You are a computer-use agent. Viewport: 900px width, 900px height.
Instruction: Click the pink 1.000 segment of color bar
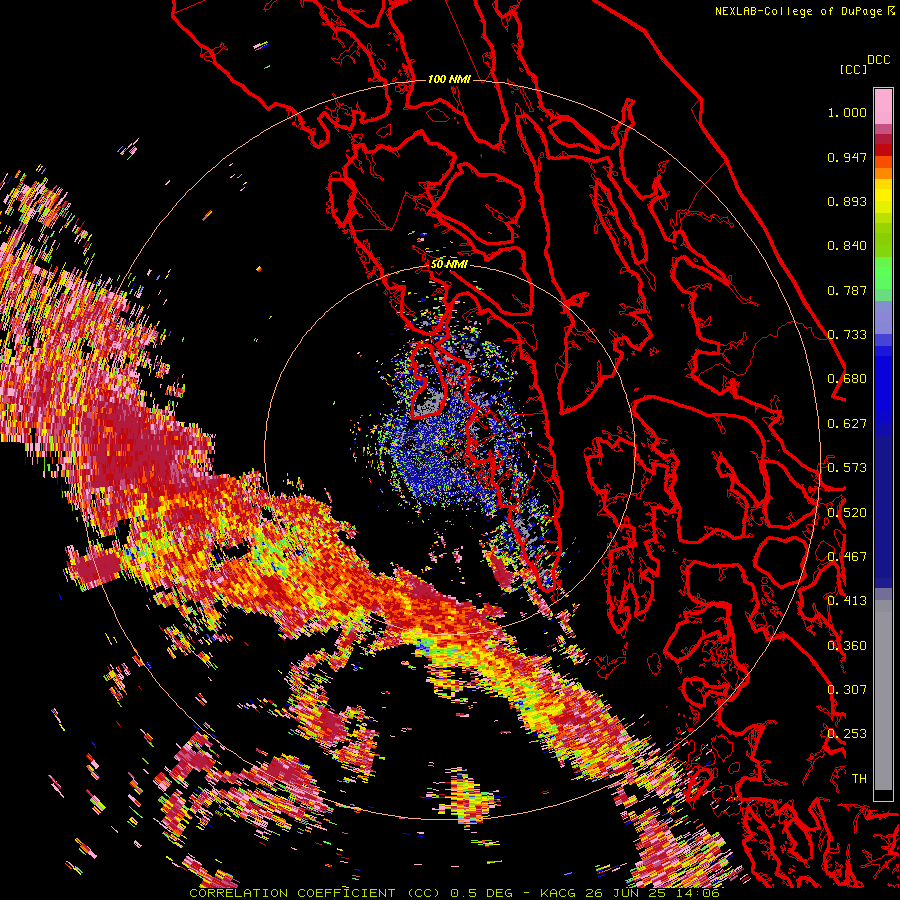[883, 107]
